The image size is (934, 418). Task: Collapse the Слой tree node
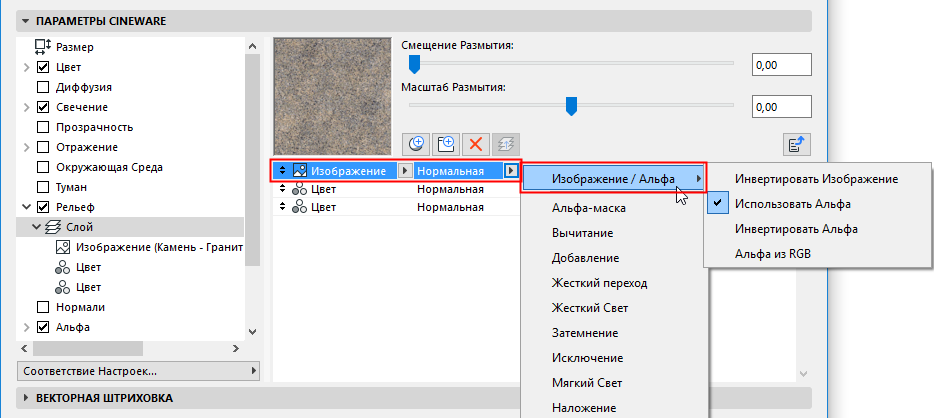(x=37, y=227)
